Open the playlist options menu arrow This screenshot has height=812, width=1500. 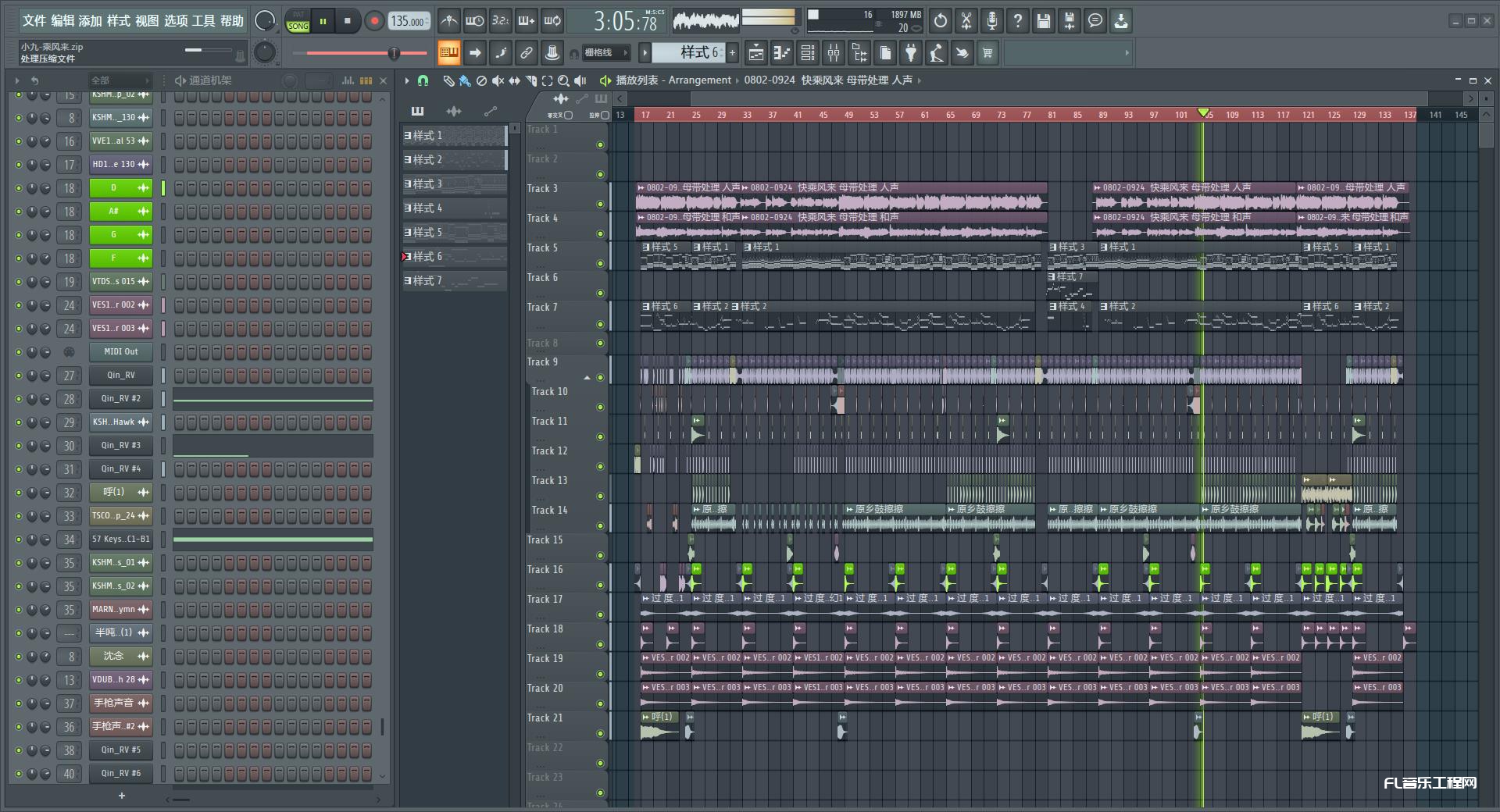click(406, 80)
